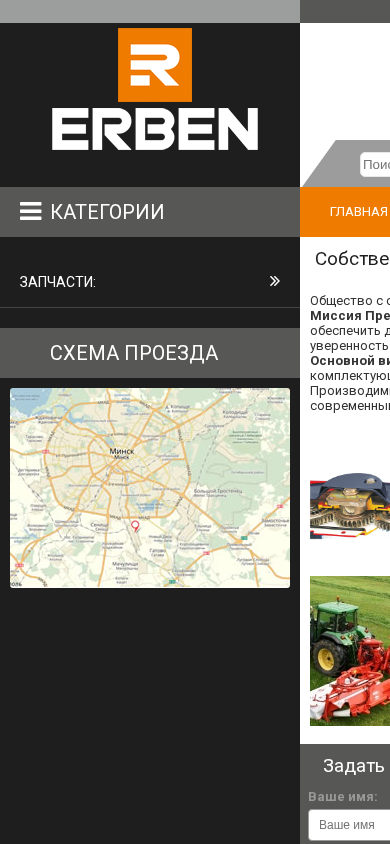This screenshot has width=390, height=844.
Task: Open the hamburger menu icon beside Категории
Action: click(31, 211)
